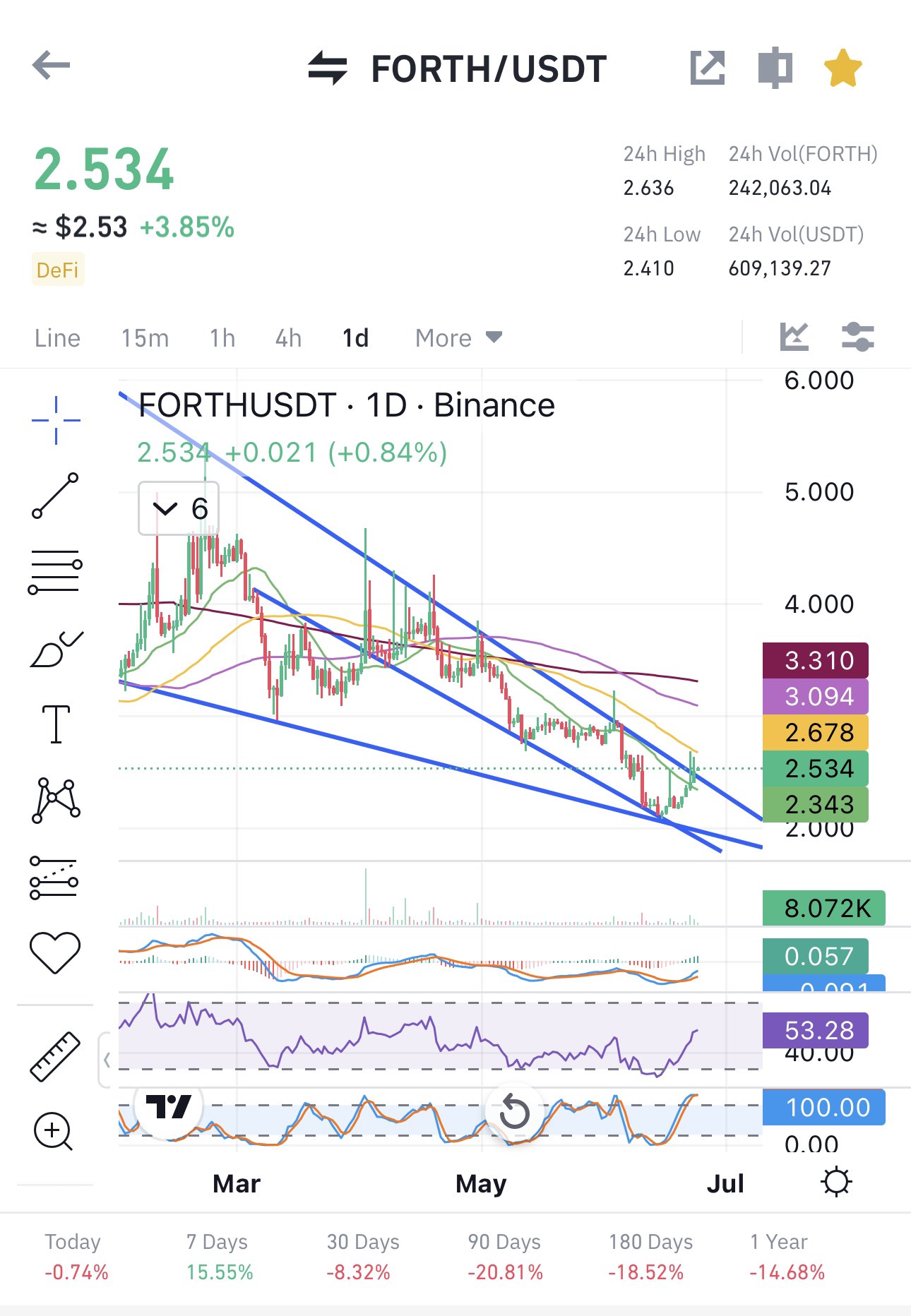Select the ruler measure tool
The image size is (911, 1316).
[x=55, y=1057]
